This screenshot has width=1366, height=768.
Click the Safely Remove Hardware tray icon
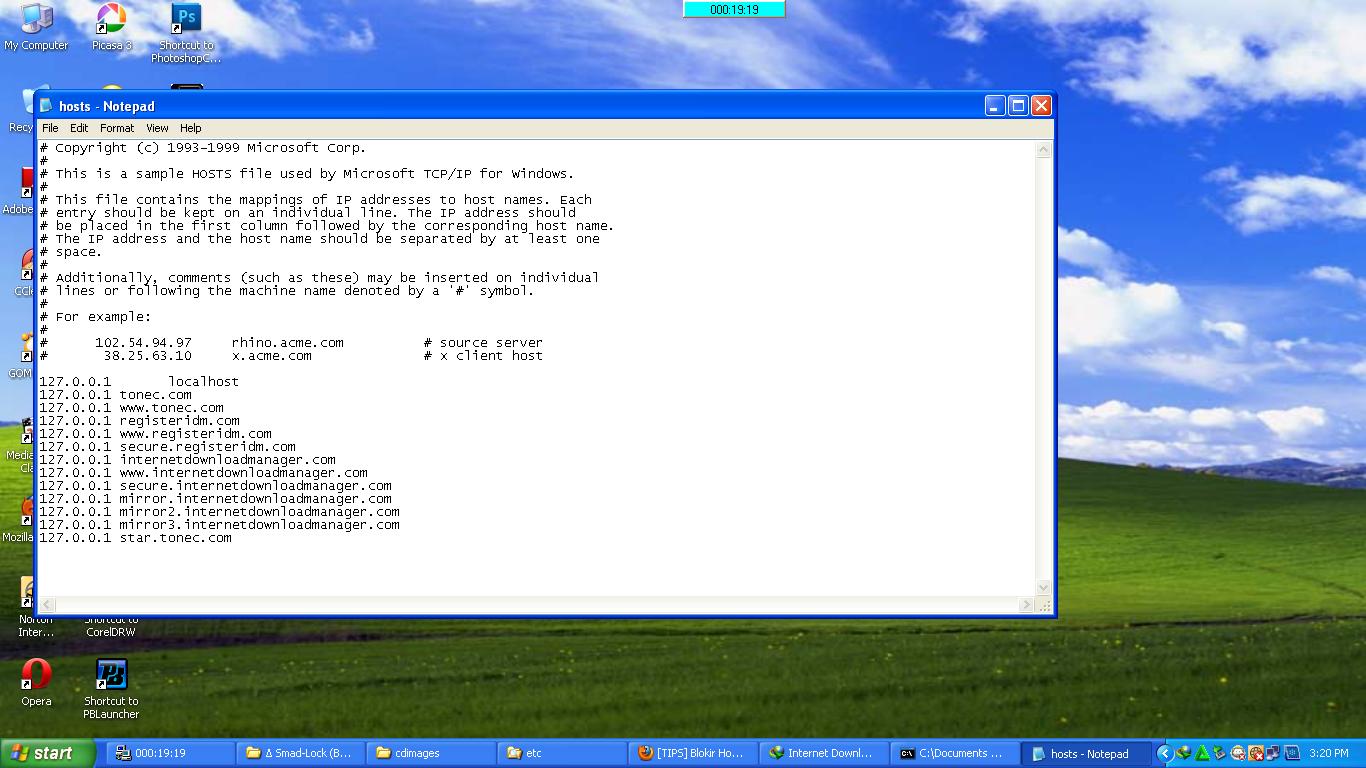tap(1219, 753)
